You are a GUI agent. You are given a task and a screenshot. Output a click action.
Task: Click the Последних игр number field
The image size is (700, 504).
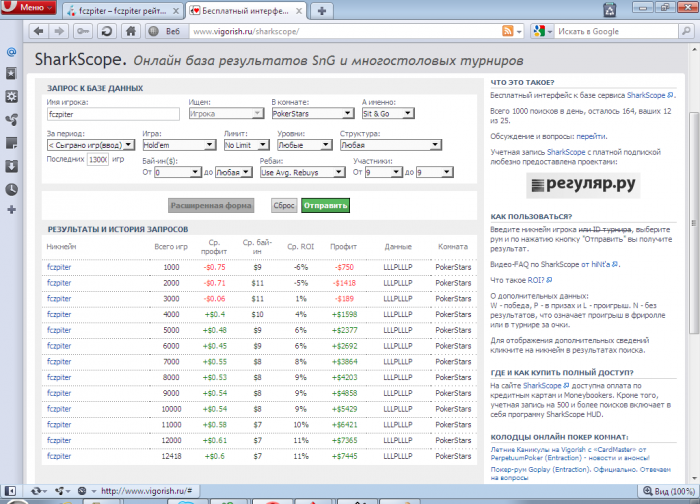click(x=98, y=159)
